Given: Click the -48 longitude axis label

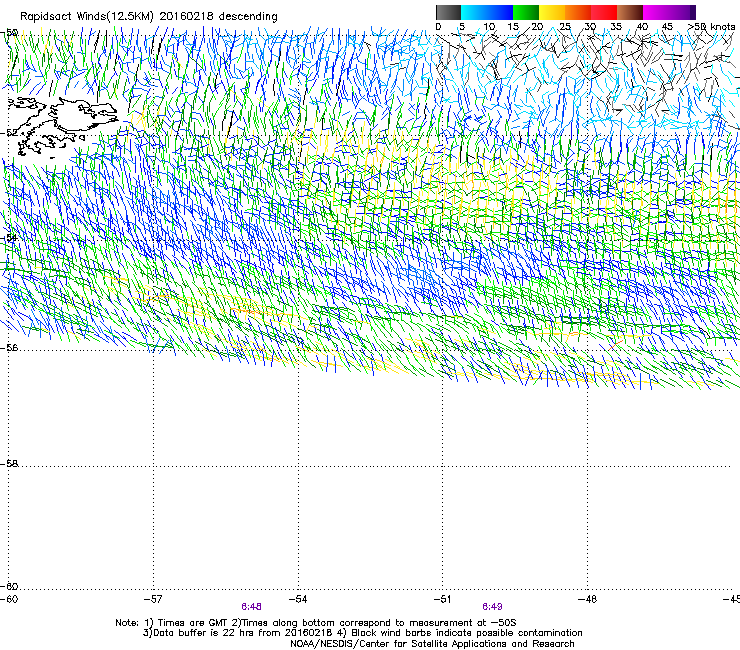Looking at the screenshot, I should 587,599.
